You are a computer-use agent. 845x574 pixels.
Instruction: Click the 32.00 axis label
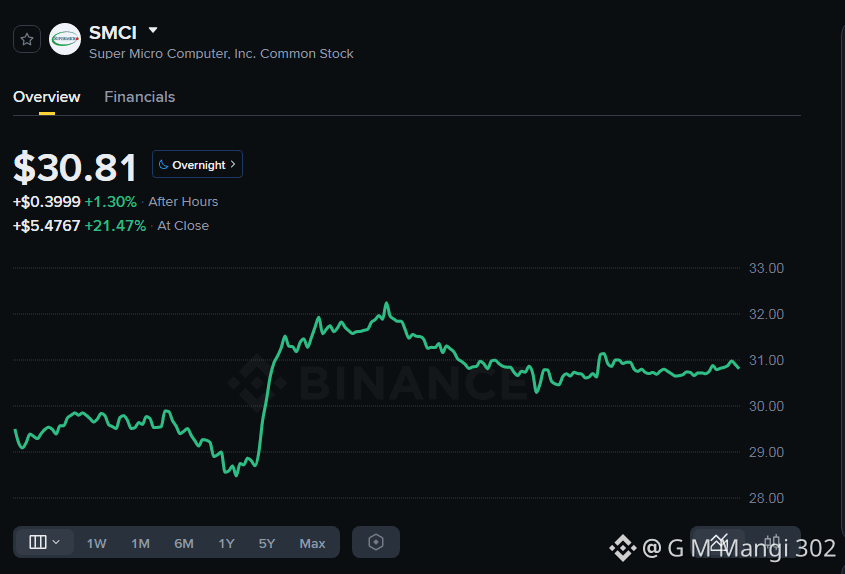(x=766, y=314)
